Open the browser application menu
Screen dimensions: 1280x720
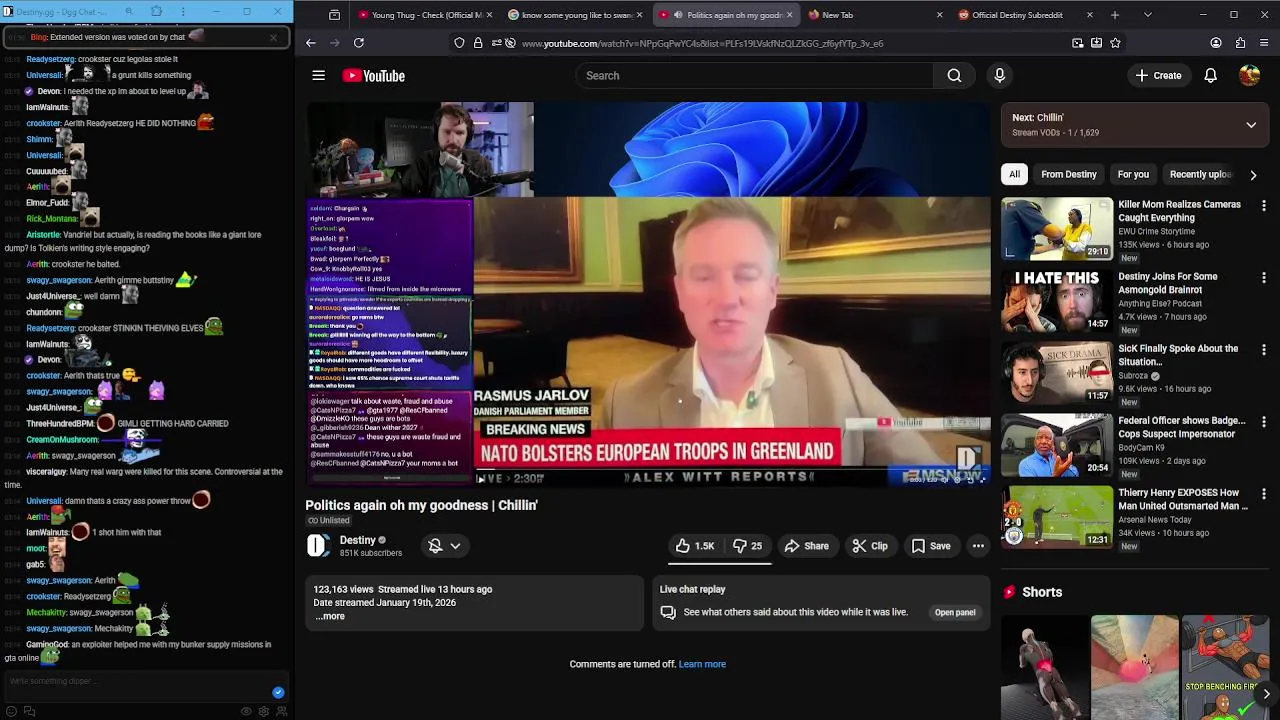[1264, 43]
